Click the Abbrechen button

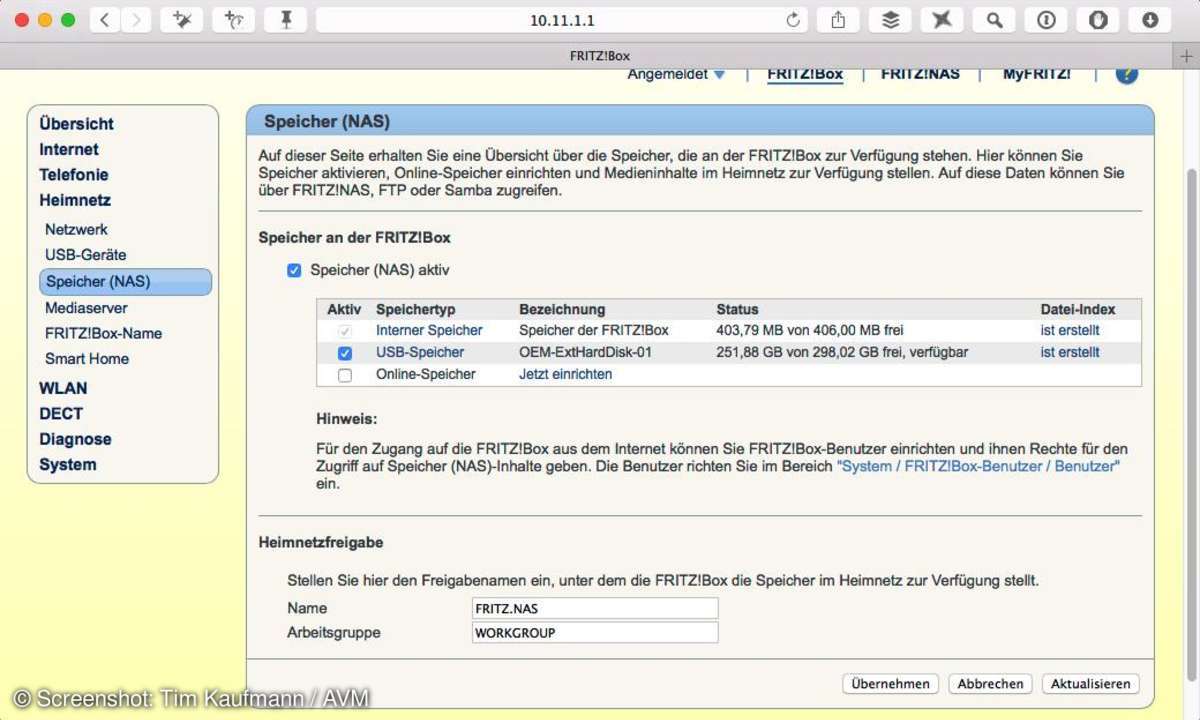click(990, 684)
